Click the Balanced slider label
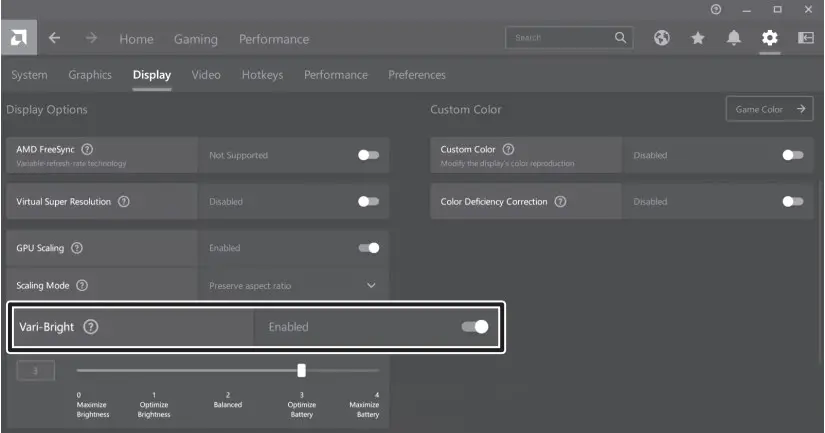 [x=228, y=405]
